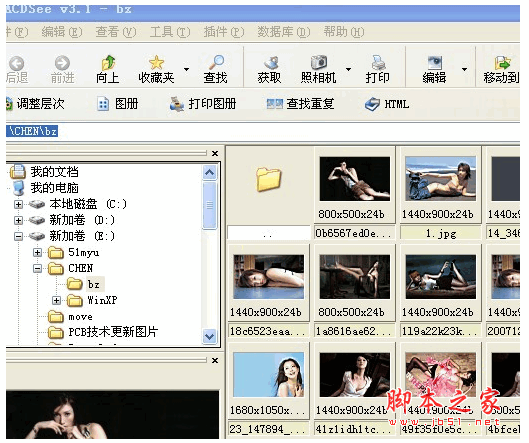Select the WinXP folder

(102, 300)
